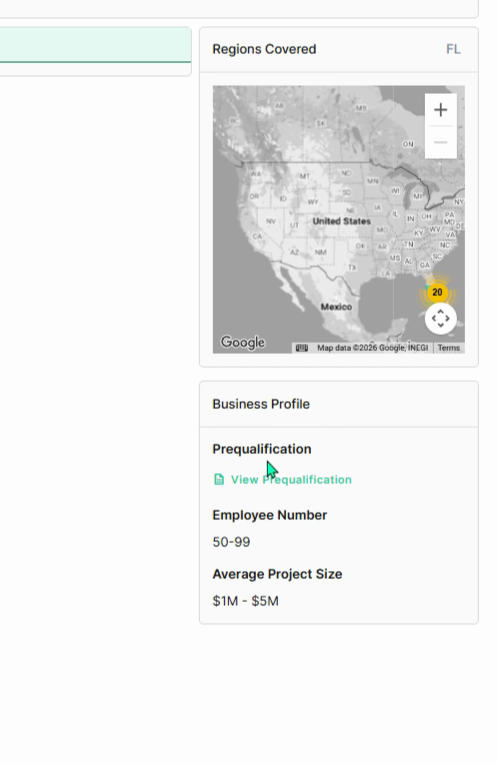The width and height of the screenshot is (497, 765).
Task: Open the map camera controls
Action: (440, 319)
